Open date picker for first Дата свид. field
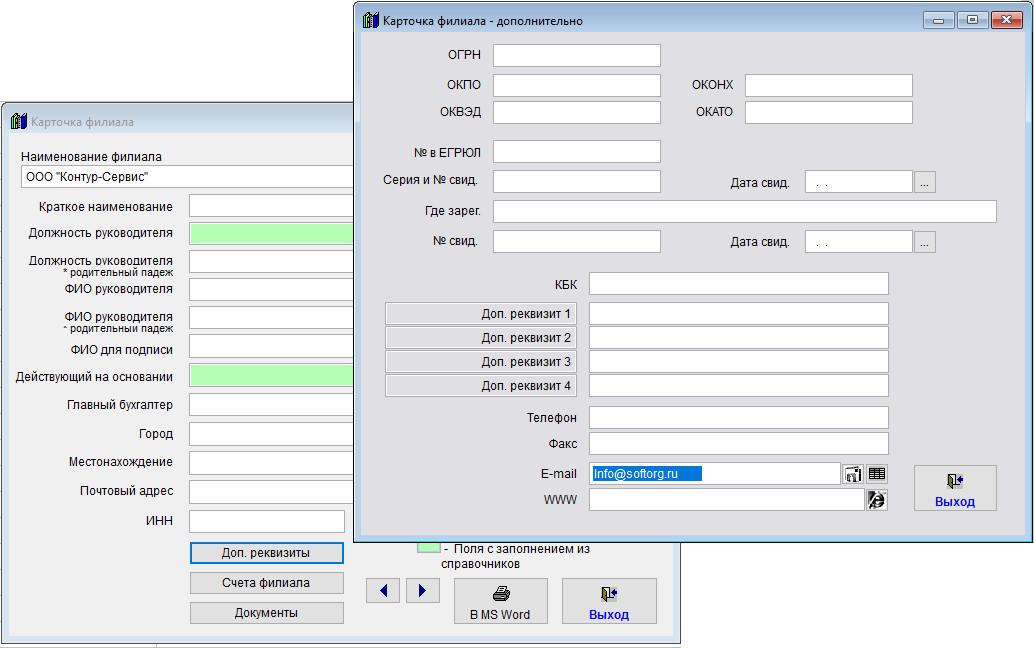1034x648 pixels. tap(925, 182)
